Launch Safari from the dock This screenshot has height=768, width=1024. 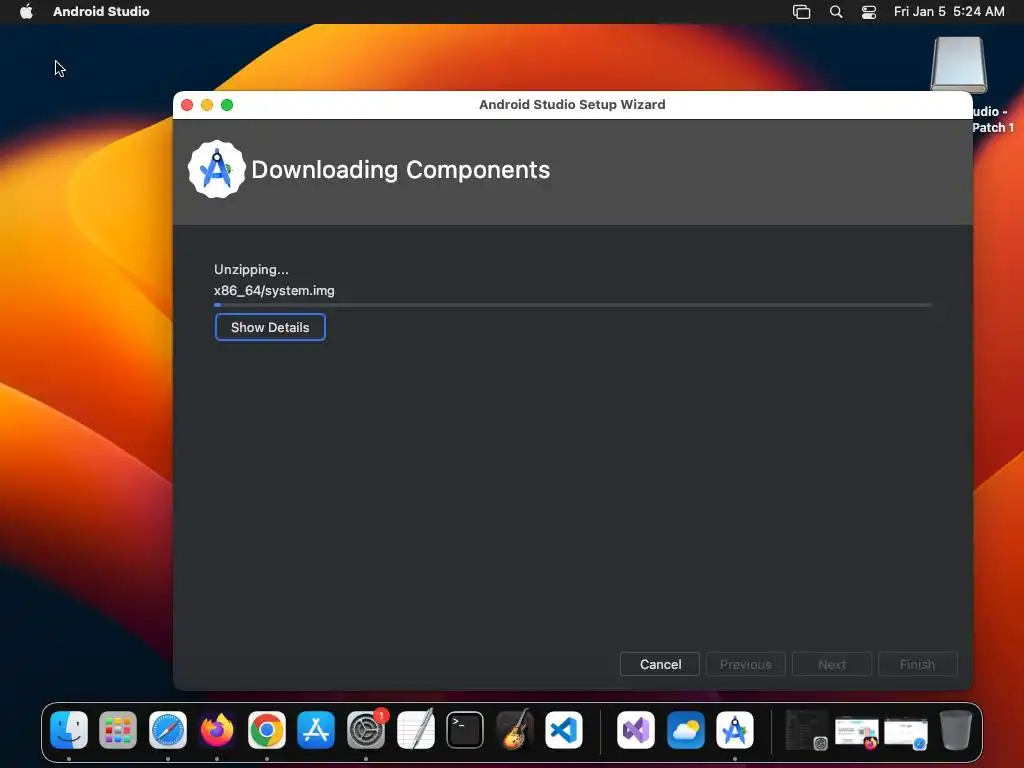[x=168, y=729]
